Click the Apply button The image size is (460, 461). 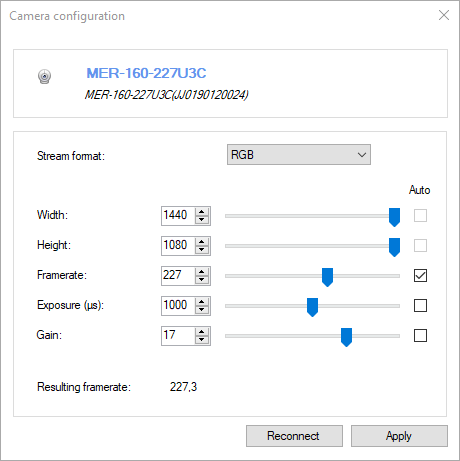tap(399, 436)
